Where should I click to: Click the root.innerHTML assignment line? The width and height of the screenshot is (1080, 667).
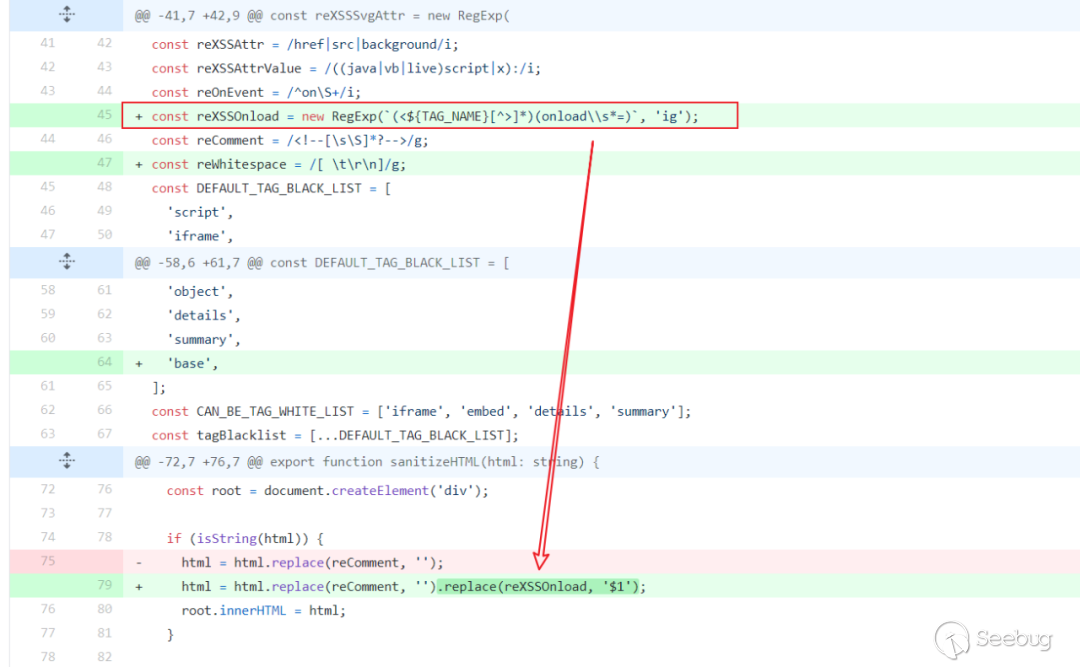(262, 610)
